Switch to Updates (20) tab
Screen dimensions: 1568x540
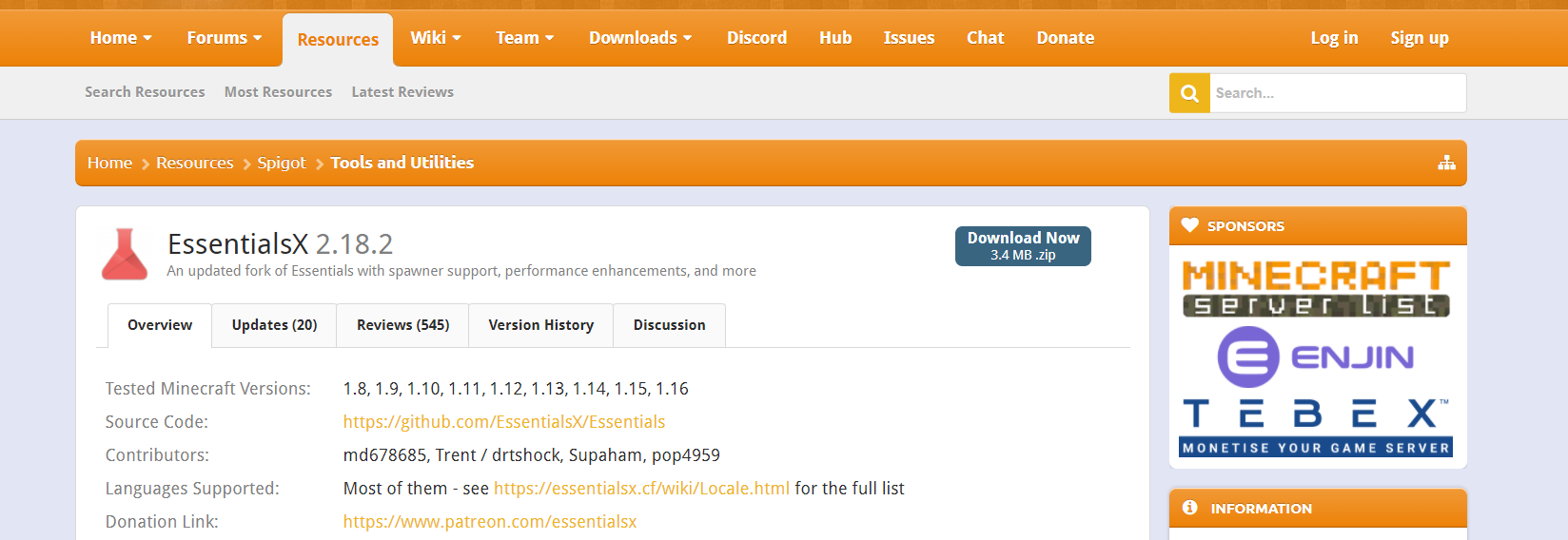(x=274, y=325)
